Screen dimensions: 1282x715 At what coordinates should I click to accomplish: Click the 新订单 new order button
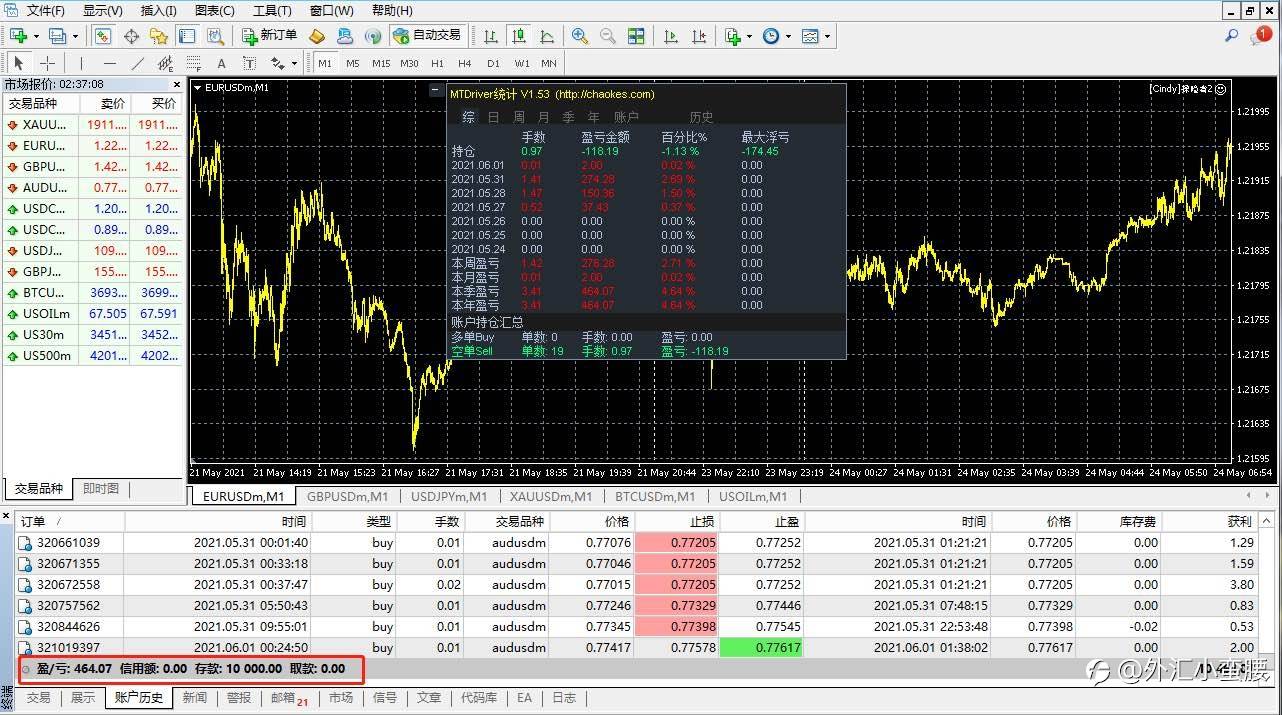click(270, 36)
